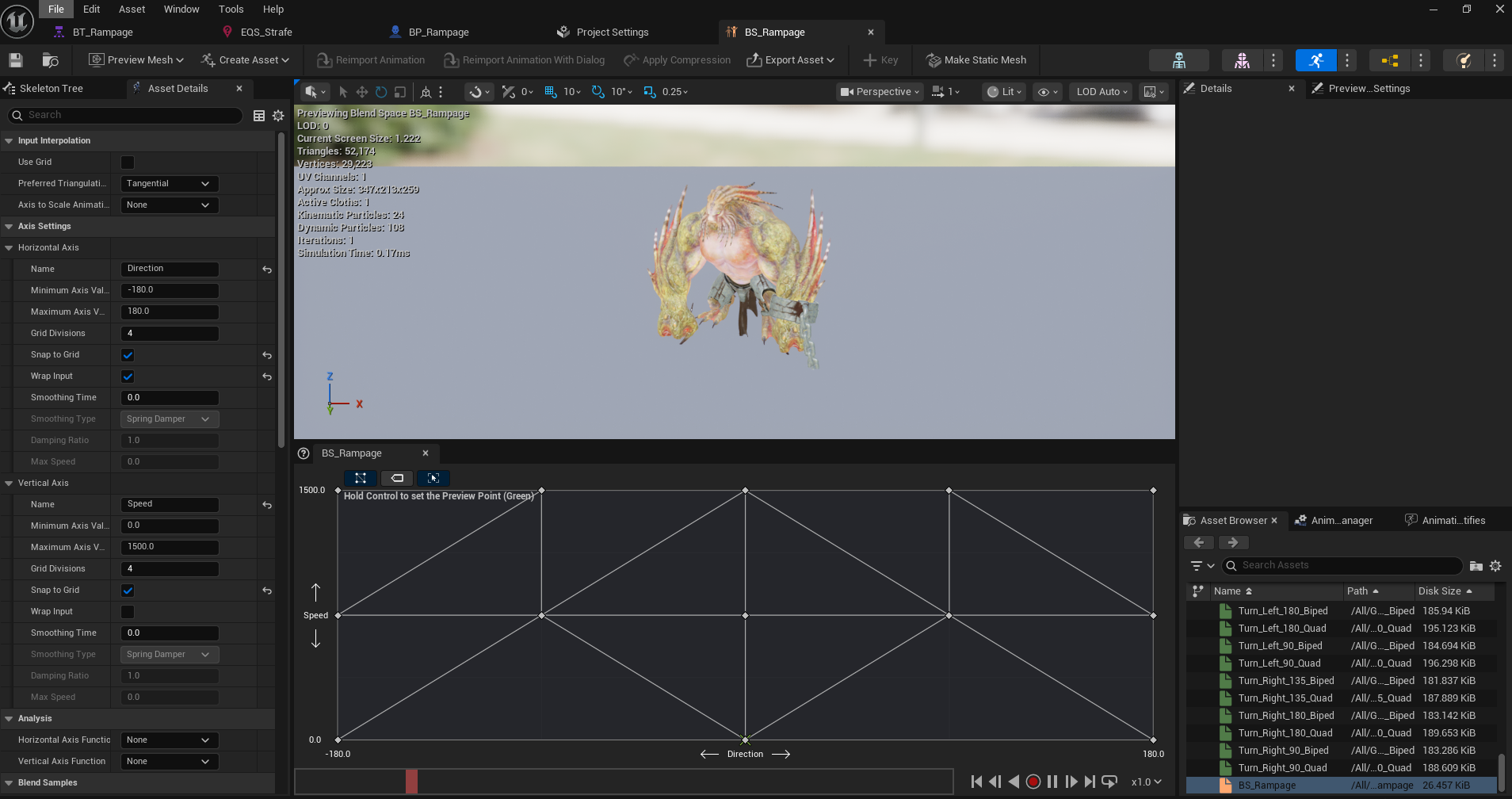
Task: Switch to the Project Settings tab
Action: 613,32
